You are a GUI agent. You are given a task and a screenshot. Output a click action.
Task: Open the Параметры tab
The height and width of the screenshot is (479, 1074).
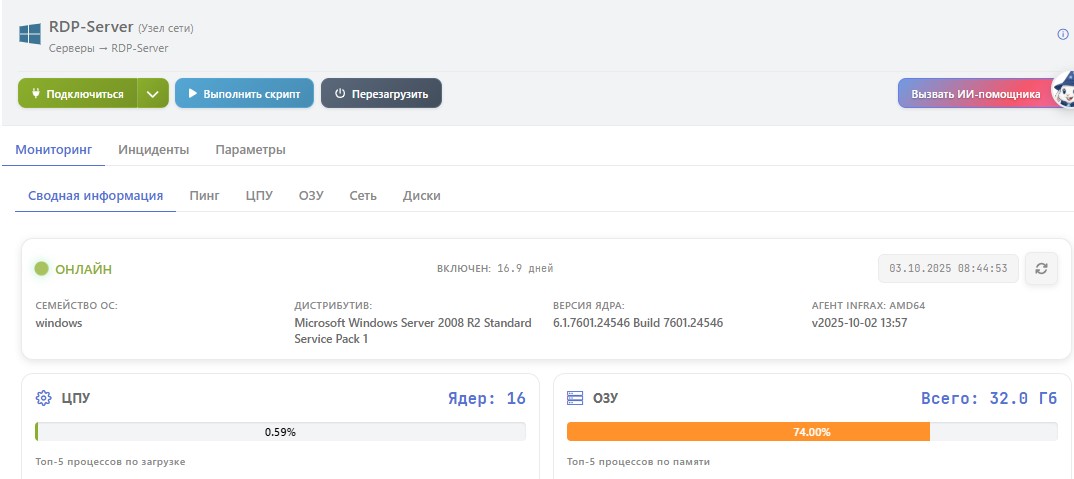click(250, 150)
